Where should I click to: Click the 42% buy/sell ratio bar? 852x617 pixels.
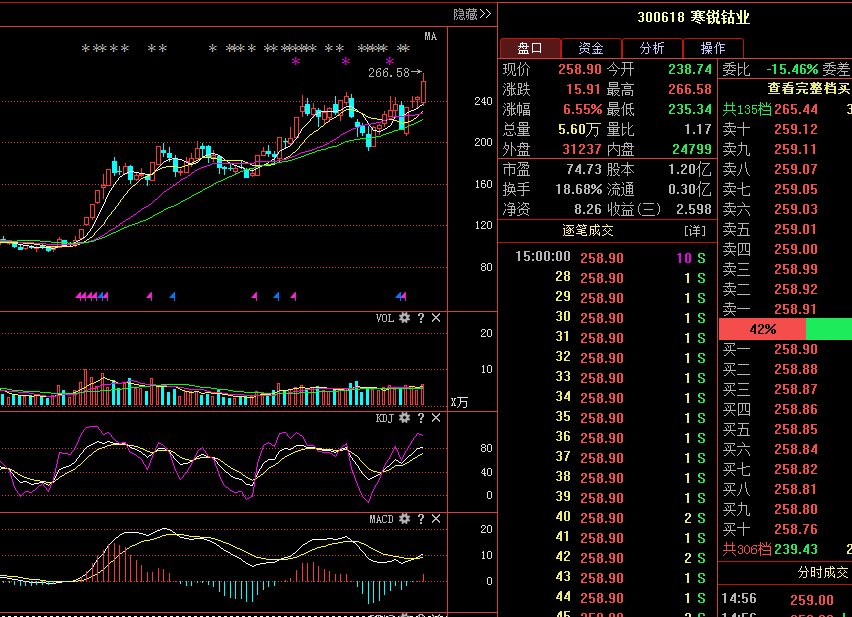point(762,329)
